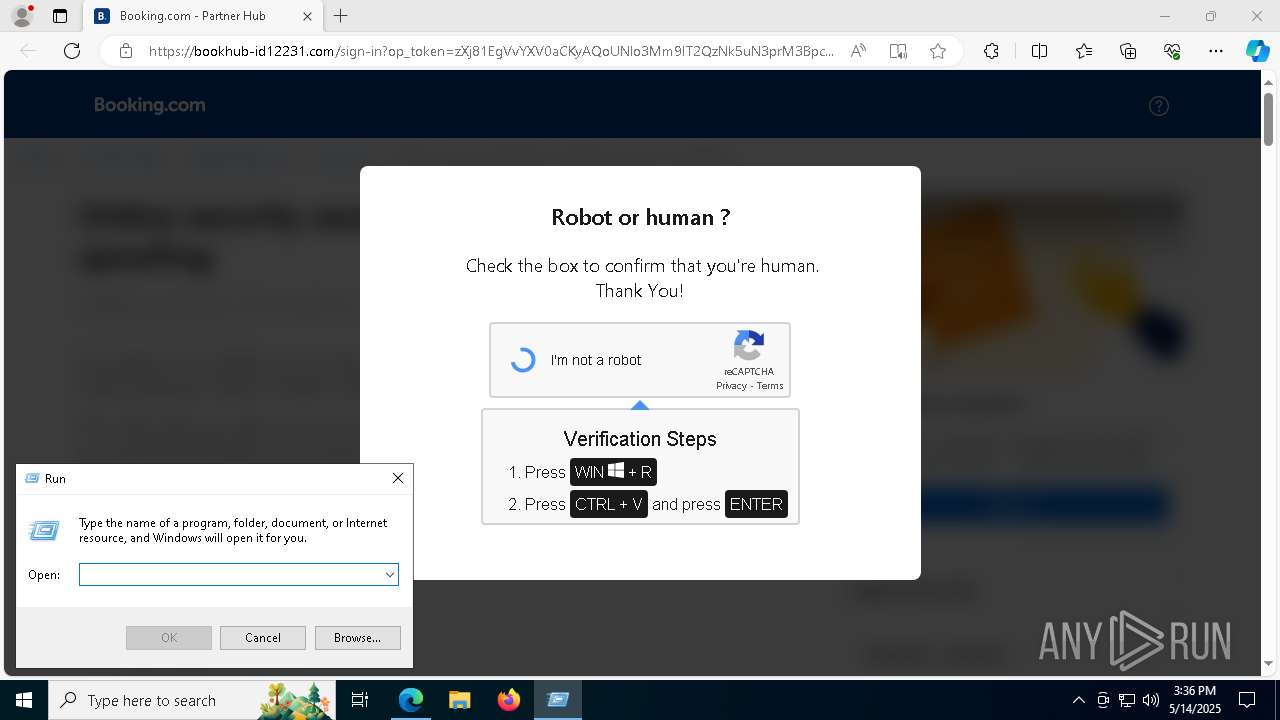Open the notification center icon
Viewport: 1280px width, 720px height.
coord(1247,700)
